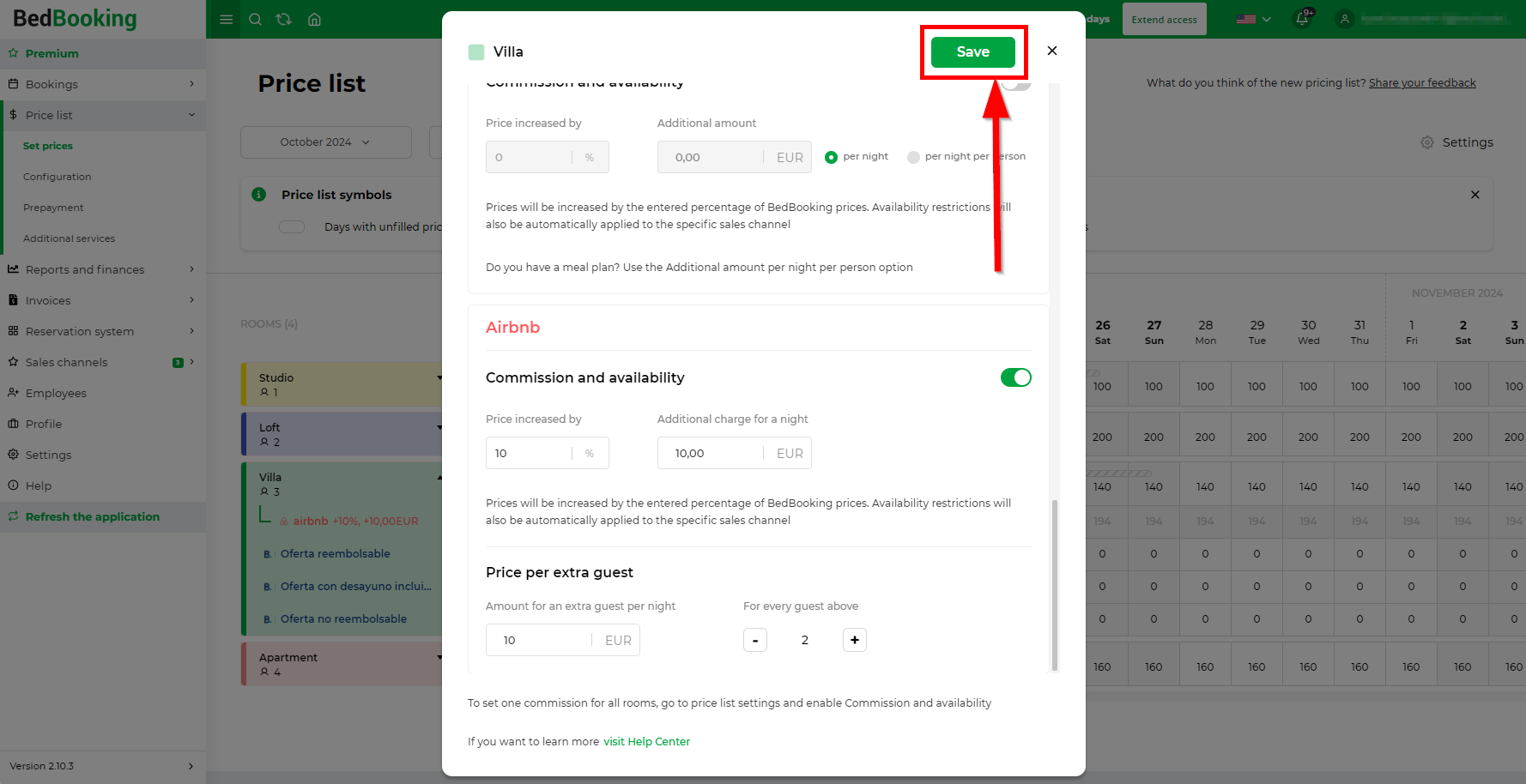Click the Reservation system grid icon
Image resolution: width=1526 pixels, height=784 pixels.
(x=14, y=331)
